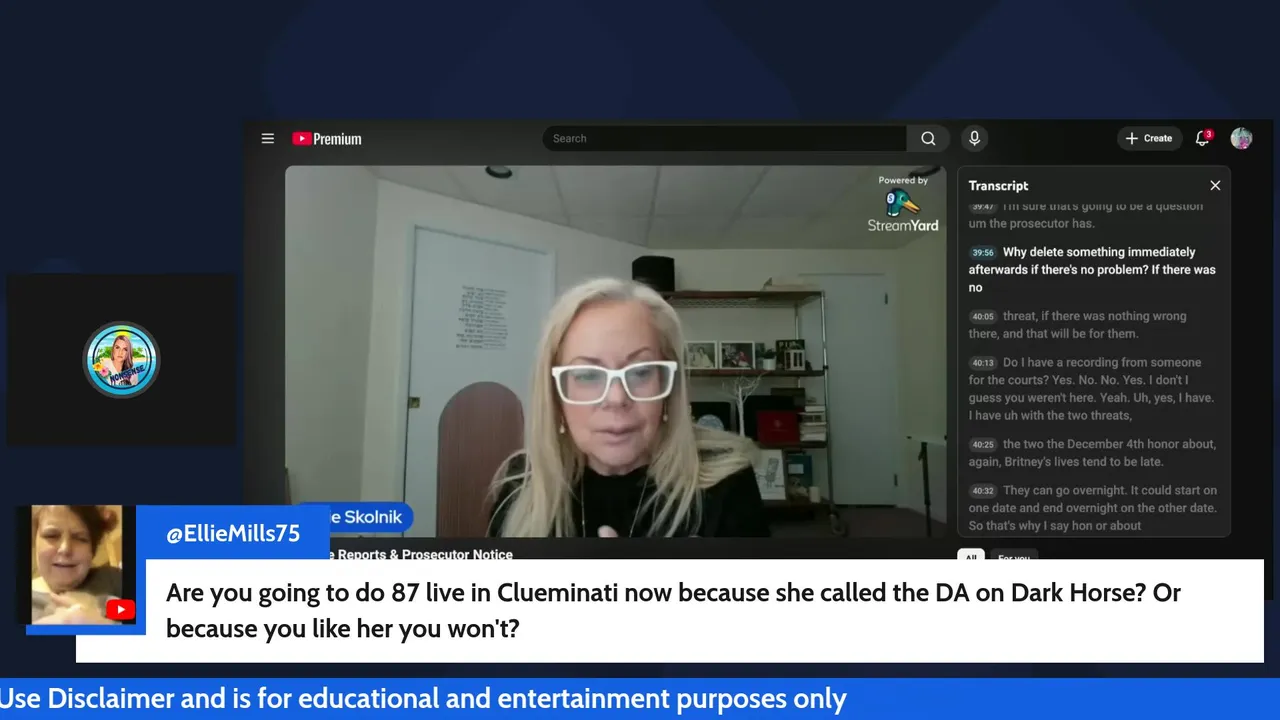The width and height of the screenshot is (1280, 720).
Task: Run search with the magnifying glass button
Action: (x=928, y=139)
